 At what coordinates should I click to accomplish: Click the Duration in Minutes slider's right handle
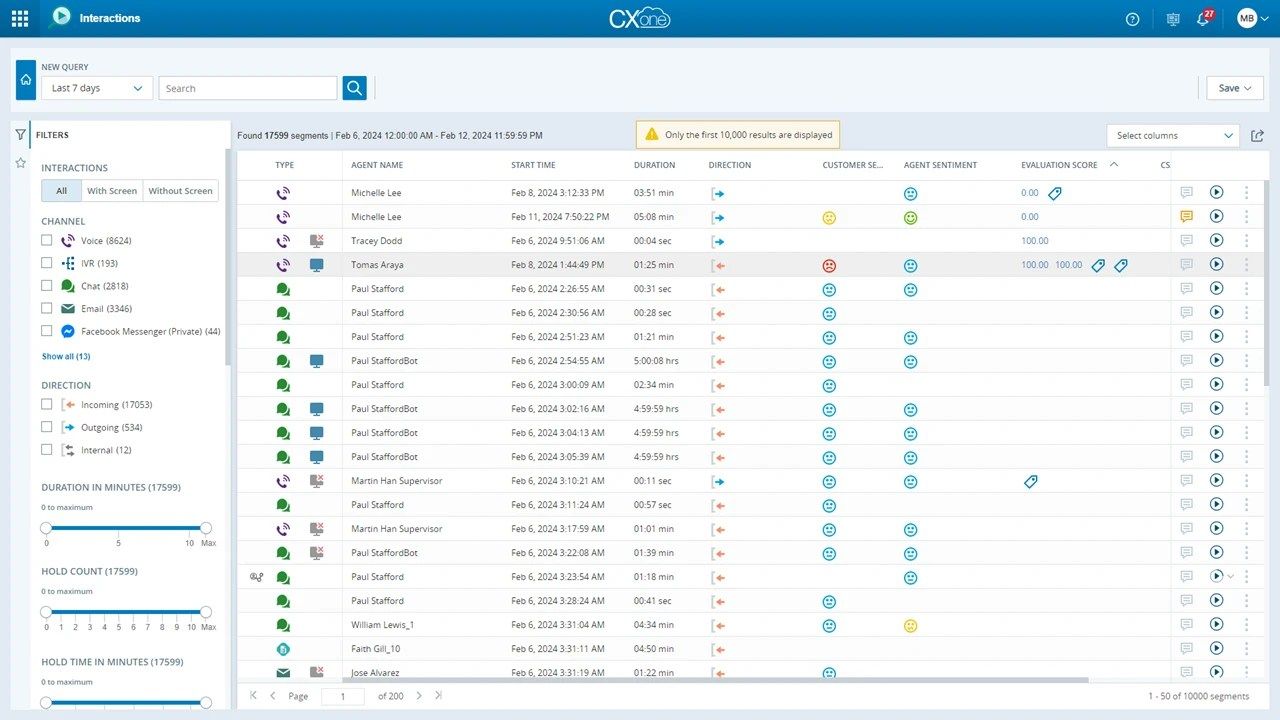(x=206, y=528)
